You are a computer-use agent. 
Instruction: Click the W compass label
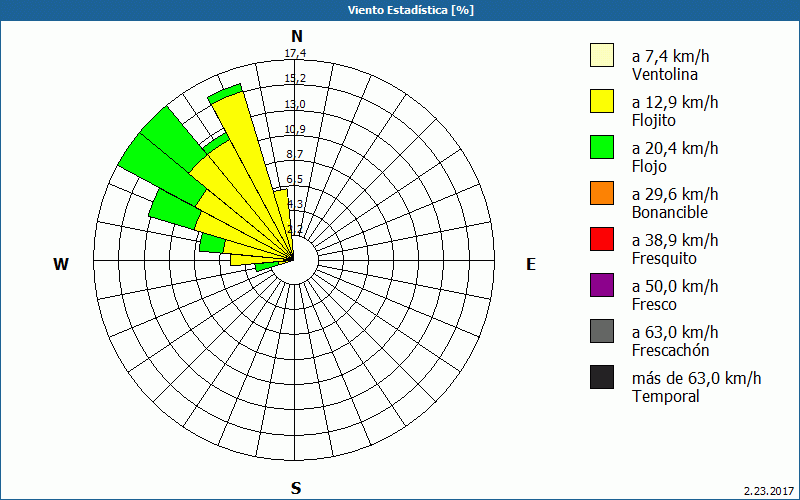click(61, 264)
